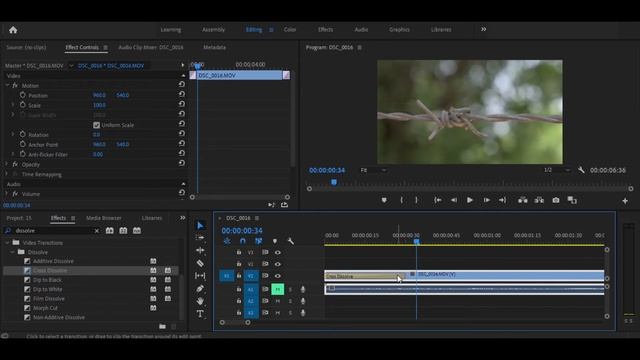
Task: Click the timeline playhead at 00:00:00:34
Action: (x=416, y=242)
